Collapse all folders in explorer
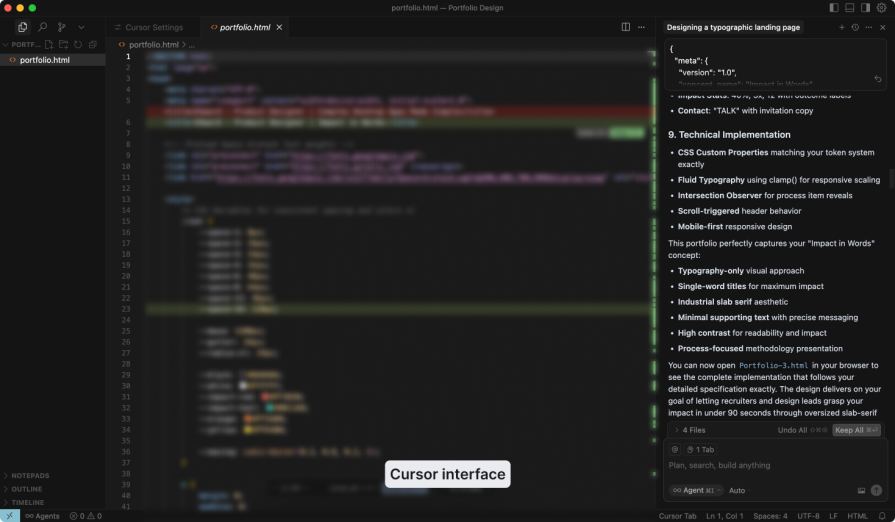 (92, 44)
